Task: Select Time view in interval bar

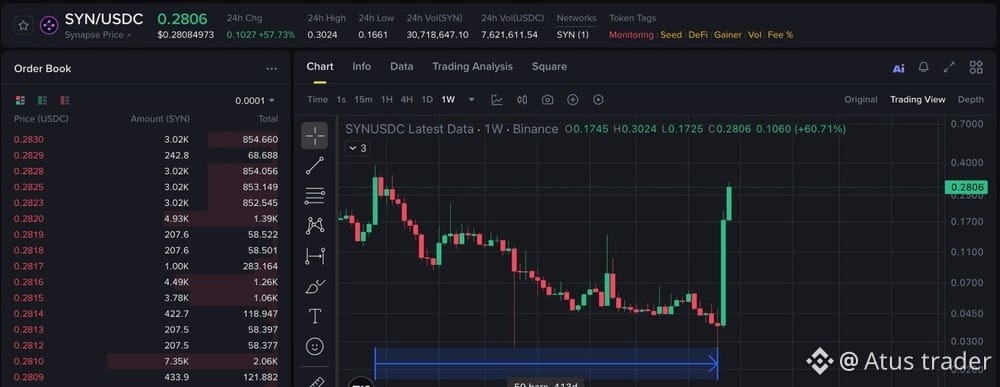Action: [318, 99]
